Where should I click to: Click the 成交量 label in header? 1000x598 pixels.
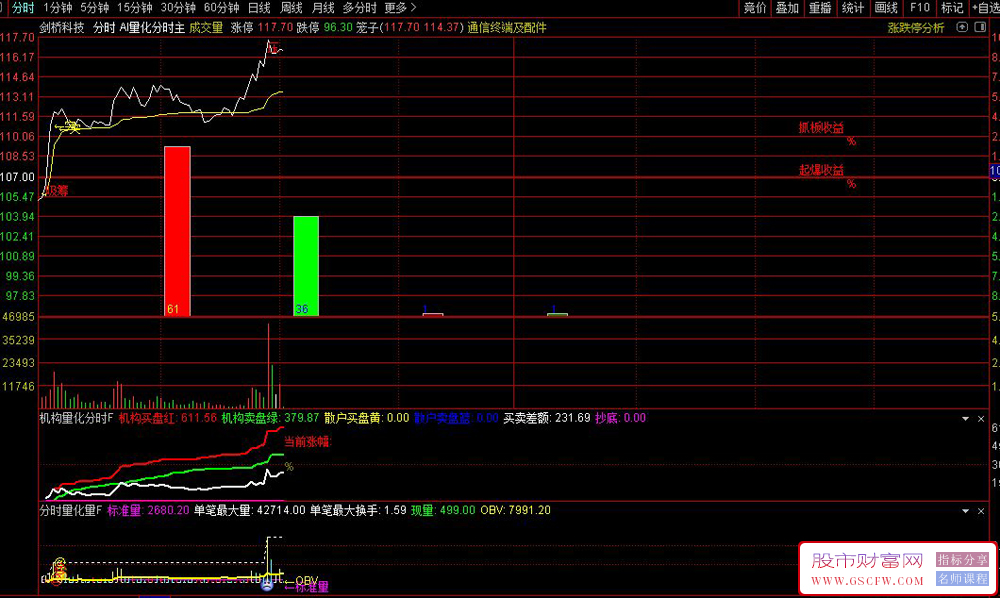206,27
